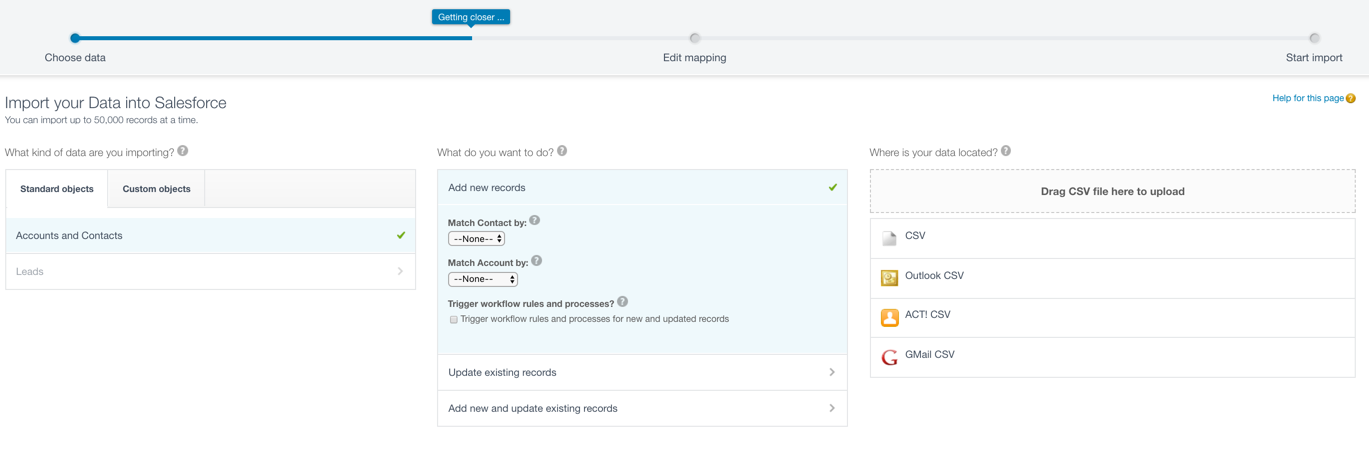This screenshot has width=1369, height=451.
Task: Open the Match Account by dropdown
Action: pyautogui.click(x=483, y=279)
